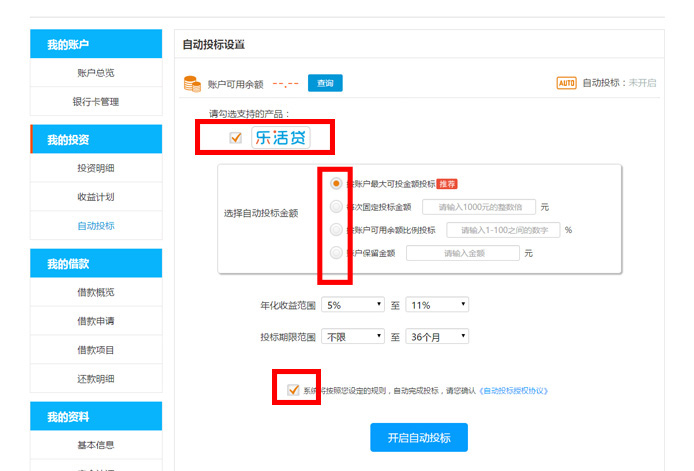Open 还款明细 menu item
694x471 pixels.
pos(96,378)
